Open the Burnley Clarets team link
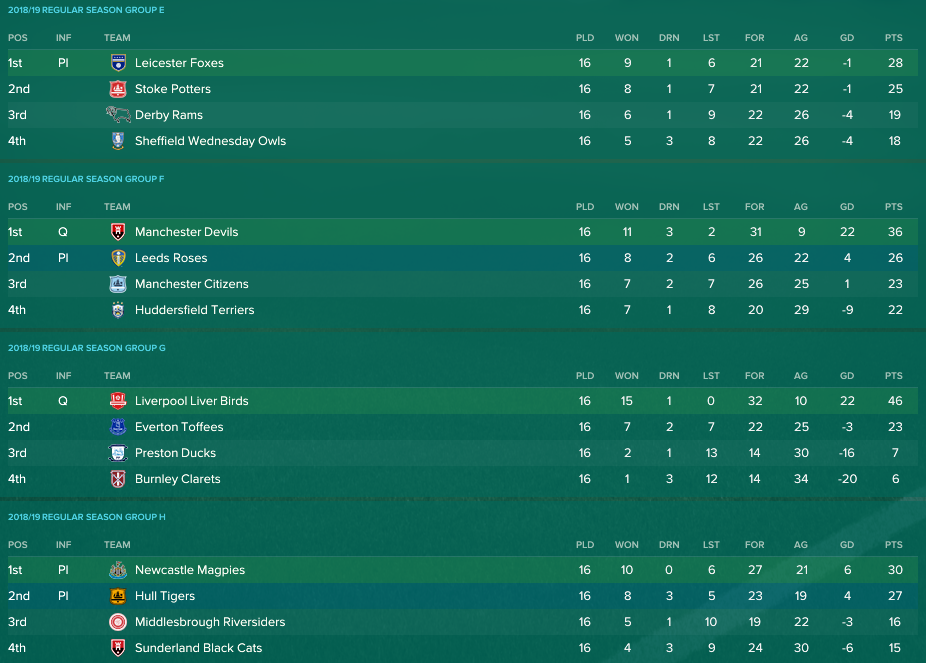The height and width of the screenshot is (663, 926). [177, 479]
